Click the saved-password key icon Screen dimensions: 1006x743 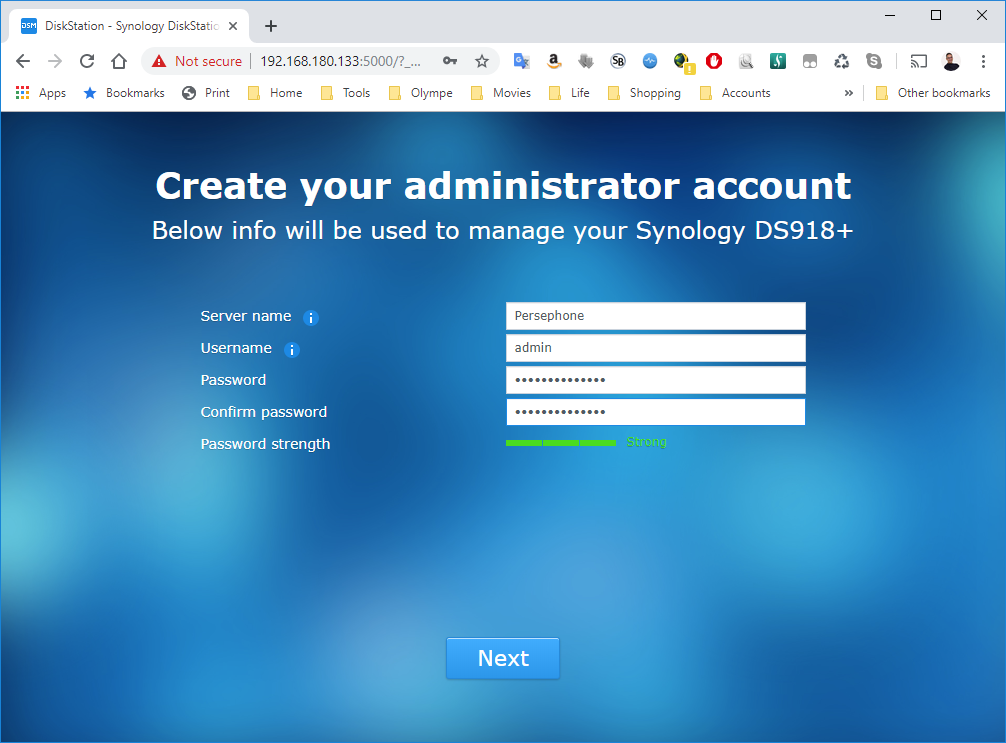tap(450, 61)
